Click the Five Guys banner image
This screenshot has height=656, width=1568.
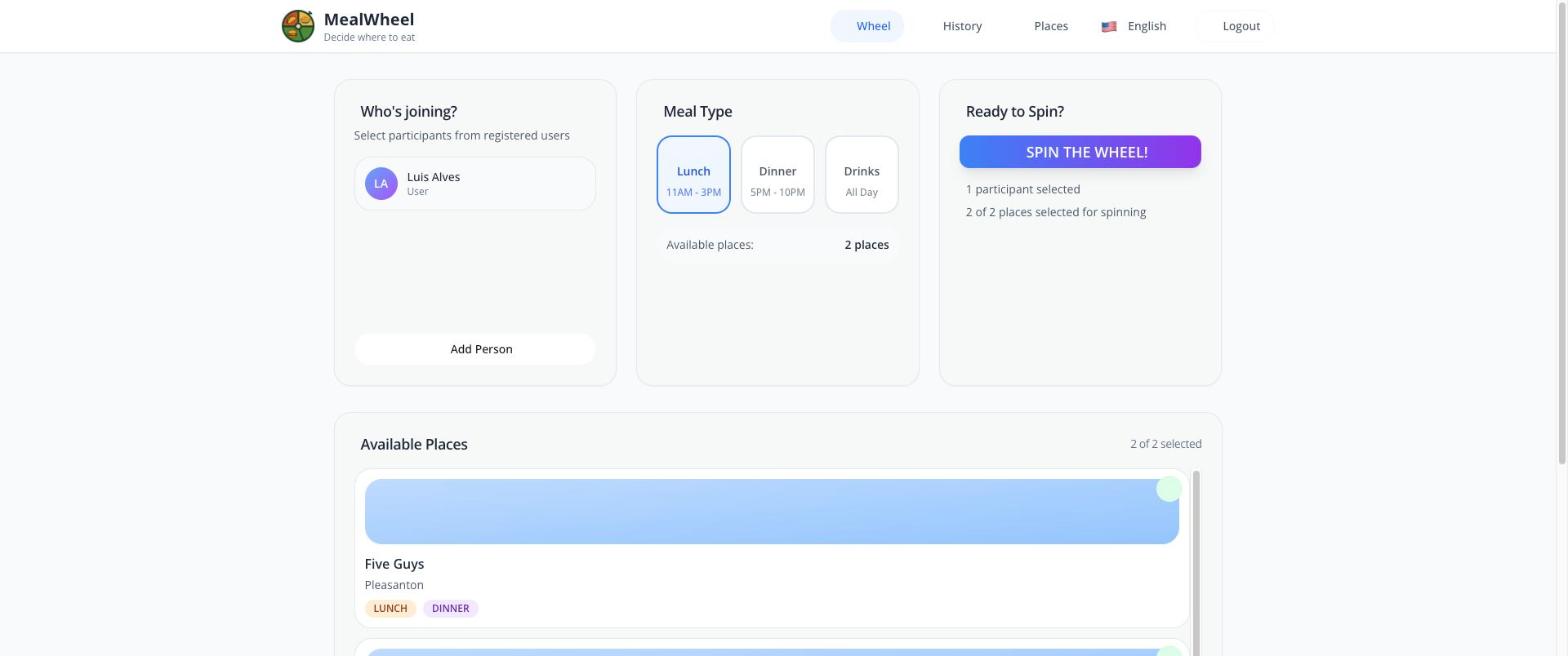pyautogui.click(x=772, y=511)
